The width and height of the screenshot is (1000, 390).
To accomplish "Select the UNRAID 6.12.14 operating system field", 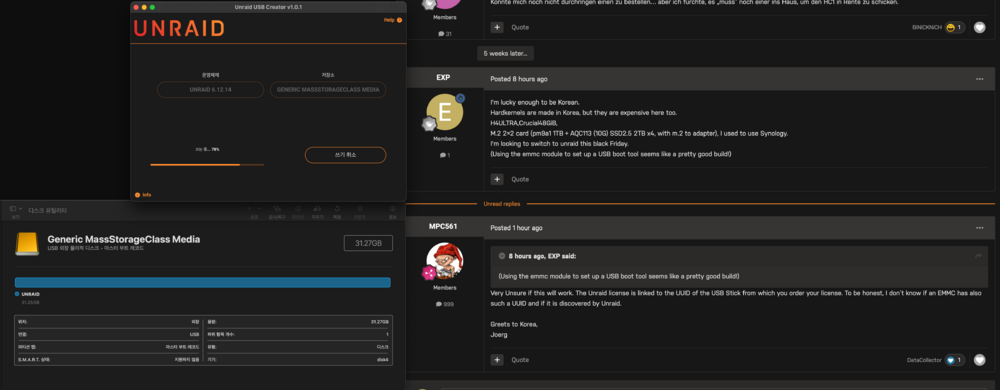I will click(x=210, y=89).
